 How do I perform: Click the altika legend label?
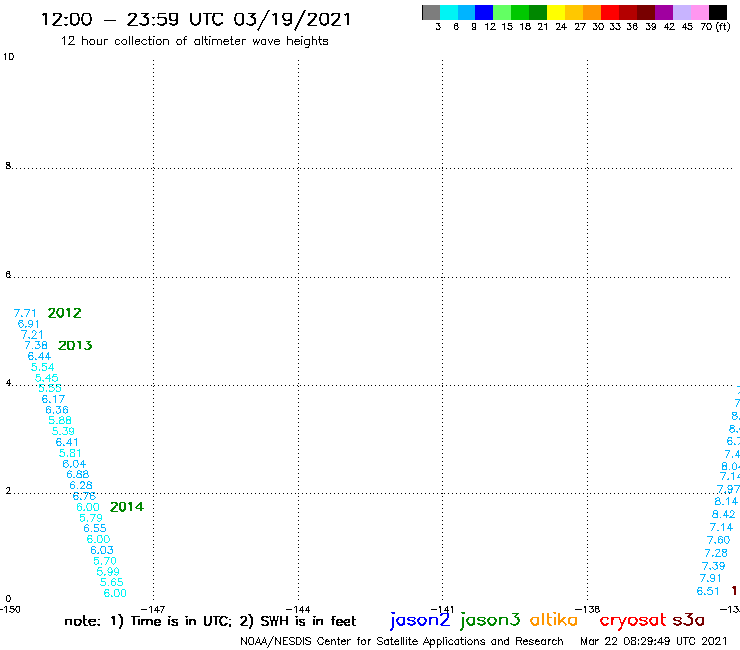pyautogui.click(x=553, y=619)
